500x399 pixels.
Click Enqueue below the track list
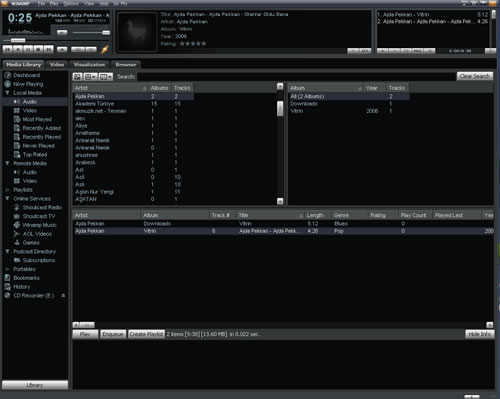113,334
